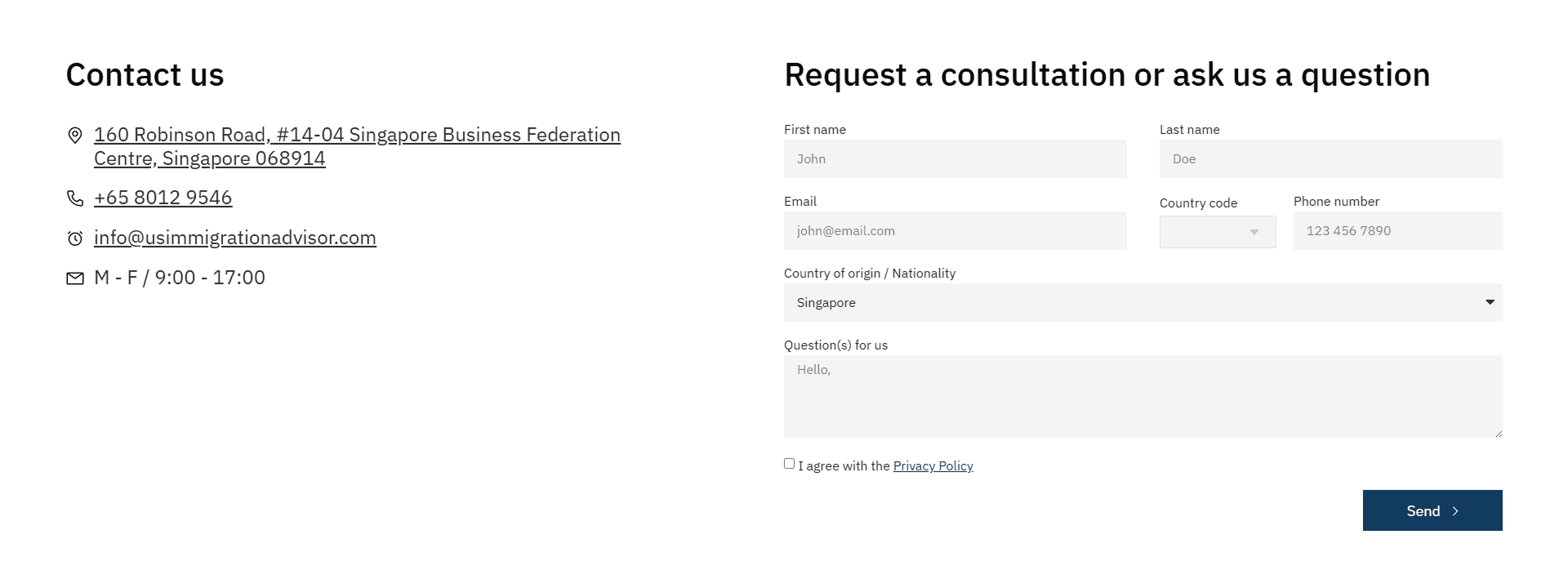
Task: Click inside the Question(s) for us textarea
Action: (1143, 396)
